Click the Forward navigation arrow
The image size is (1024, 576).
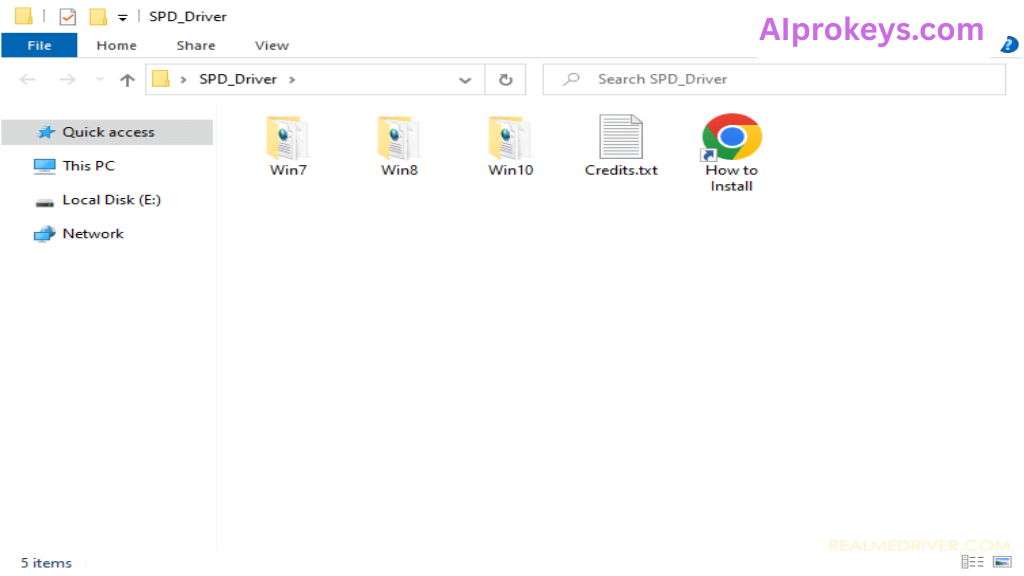[x=67, y=80]
